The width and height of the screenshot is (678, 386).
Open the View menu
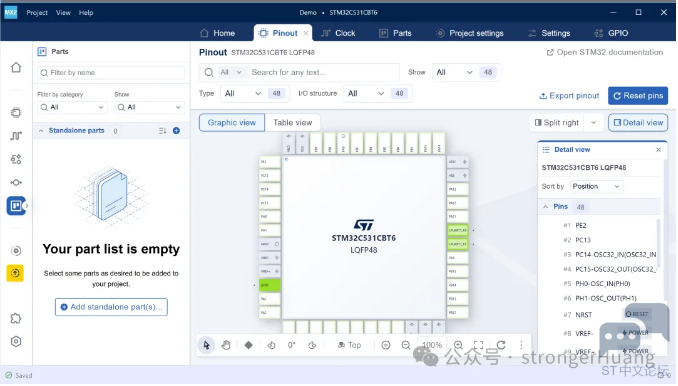coord(63,13)
